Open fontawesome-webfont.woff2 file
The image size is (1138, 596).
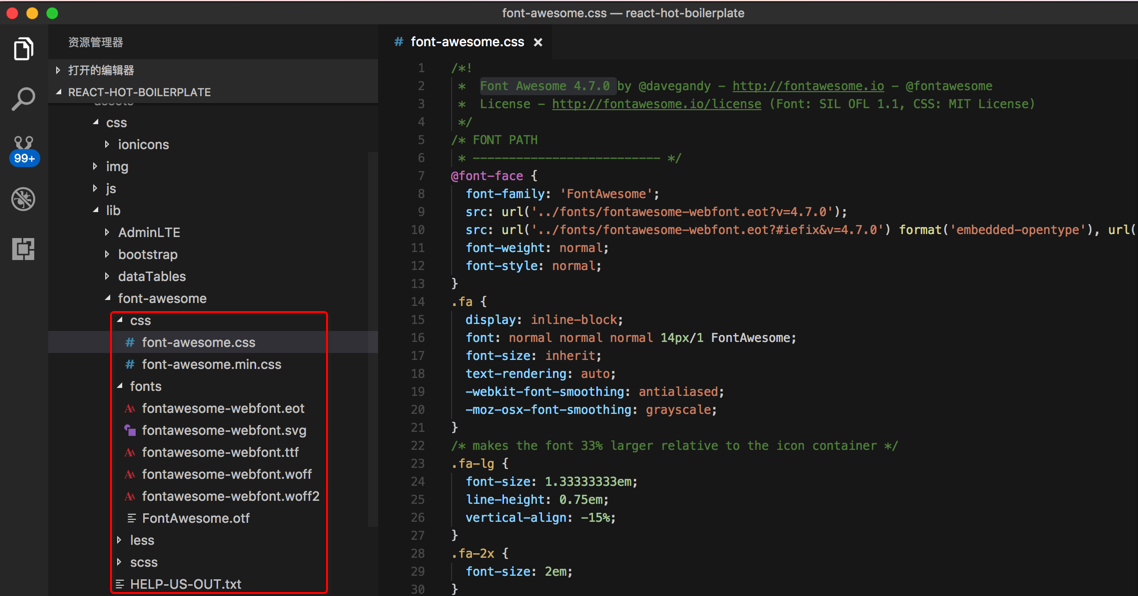pyautogui.click(x=230, y=497)
